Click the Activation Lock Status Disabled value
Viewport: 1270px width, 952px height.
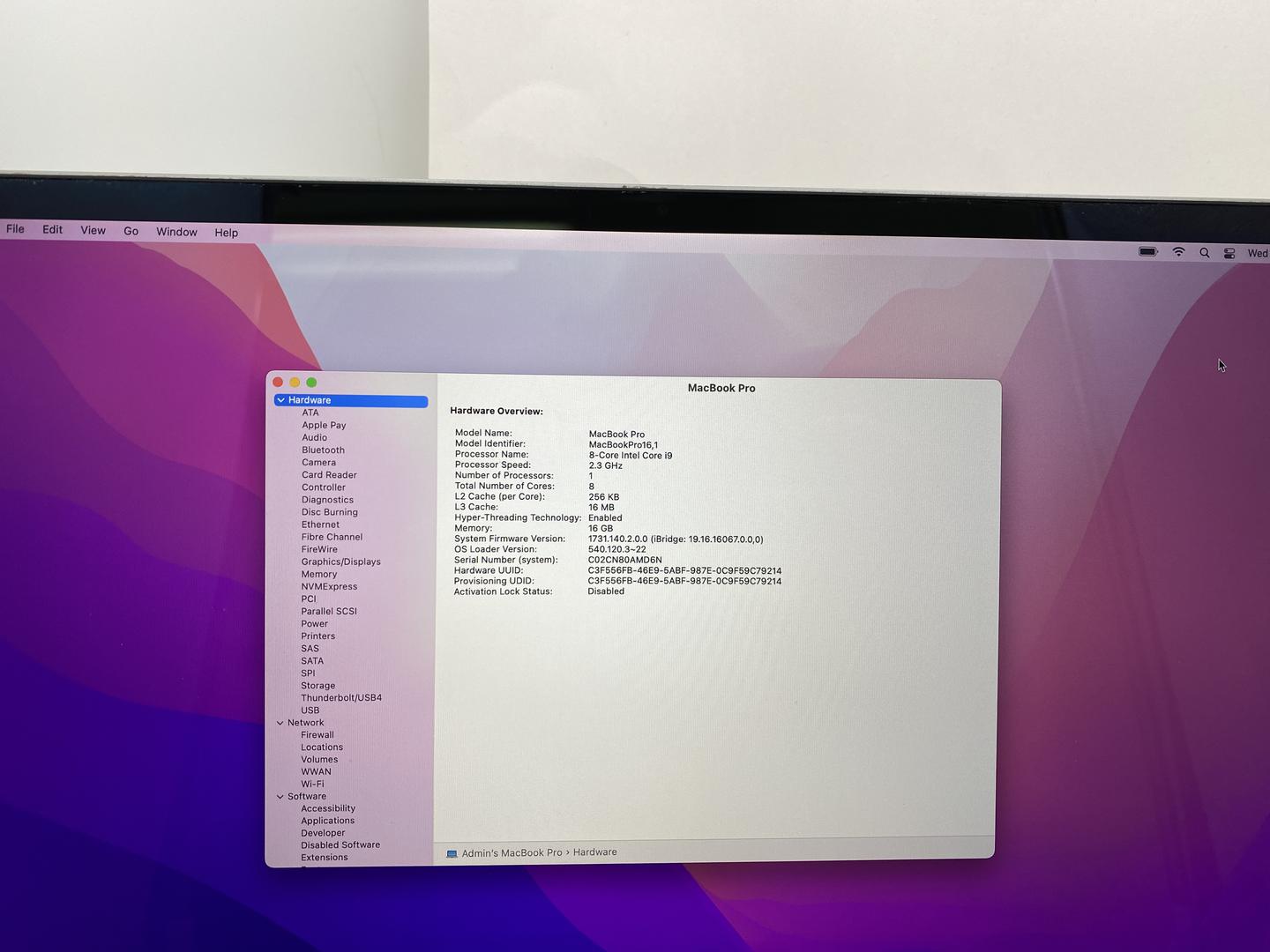[606, 591]
